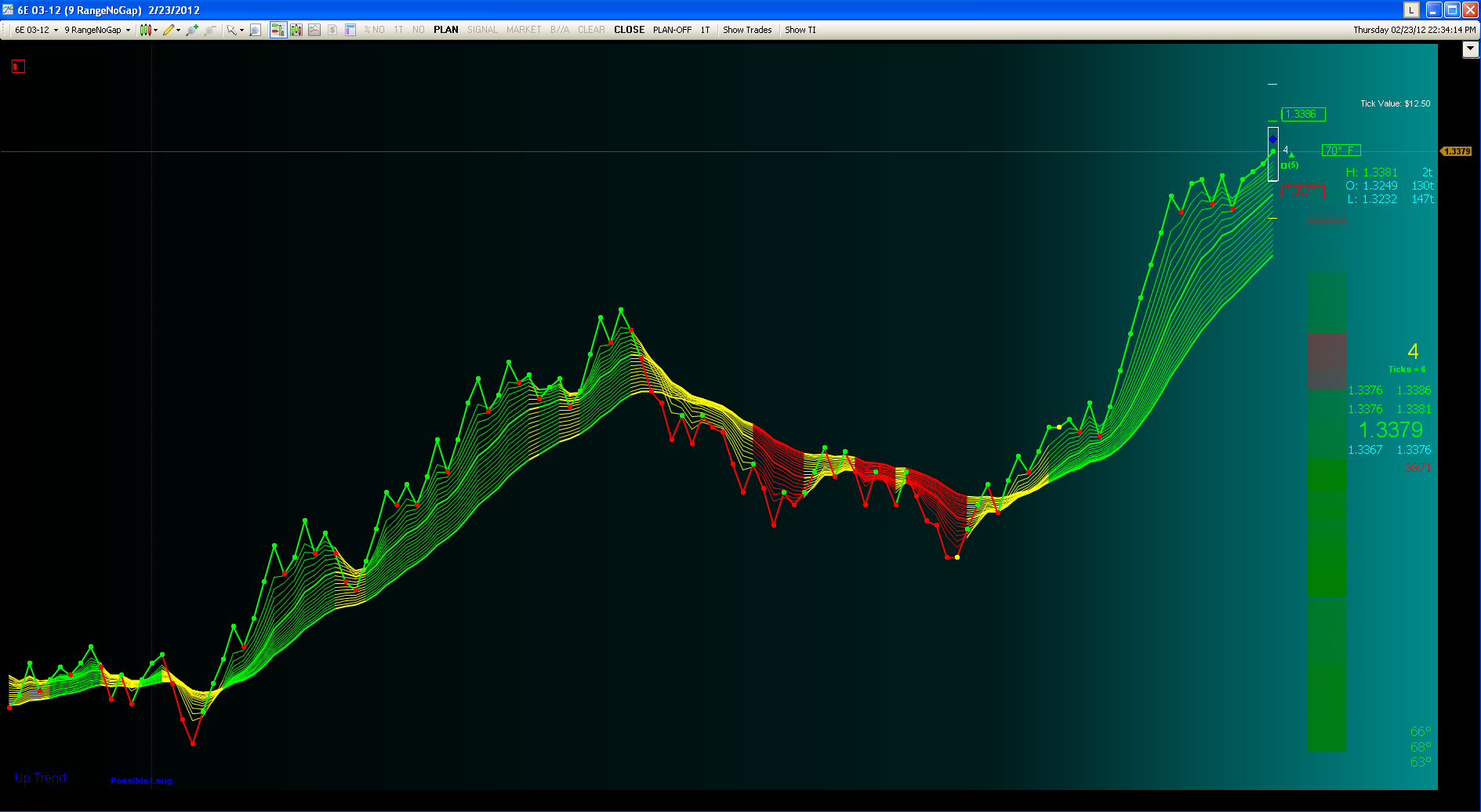The width and height of the screenshot is (1481, 812).
Task: Select the pencil drawing tool
Action: point(168,30)
